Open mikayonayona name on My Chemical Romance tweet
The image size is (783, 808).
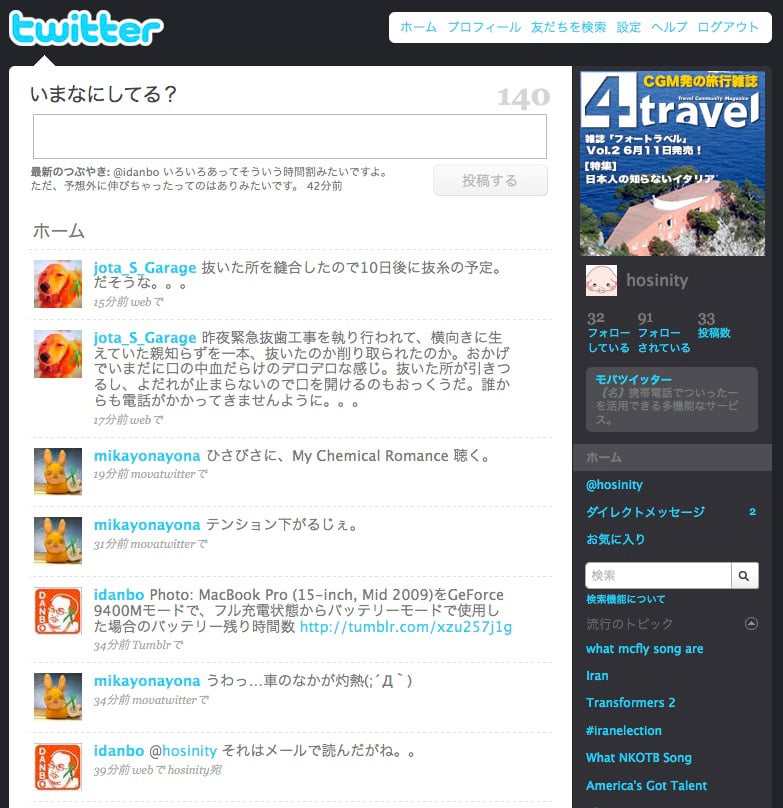click(x=147, y=456)
